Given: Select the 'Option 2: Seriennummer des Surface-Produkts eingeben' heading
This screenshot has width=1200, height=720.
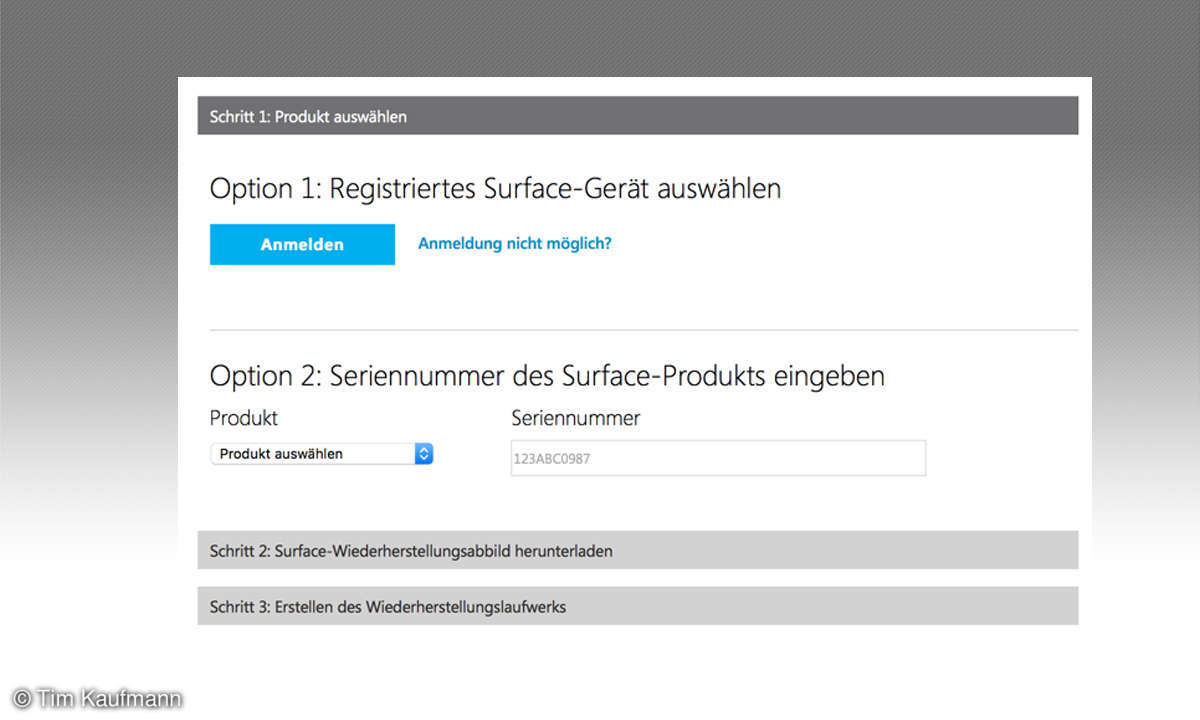Looking at the screenshot, I should (x=547, y=376).
